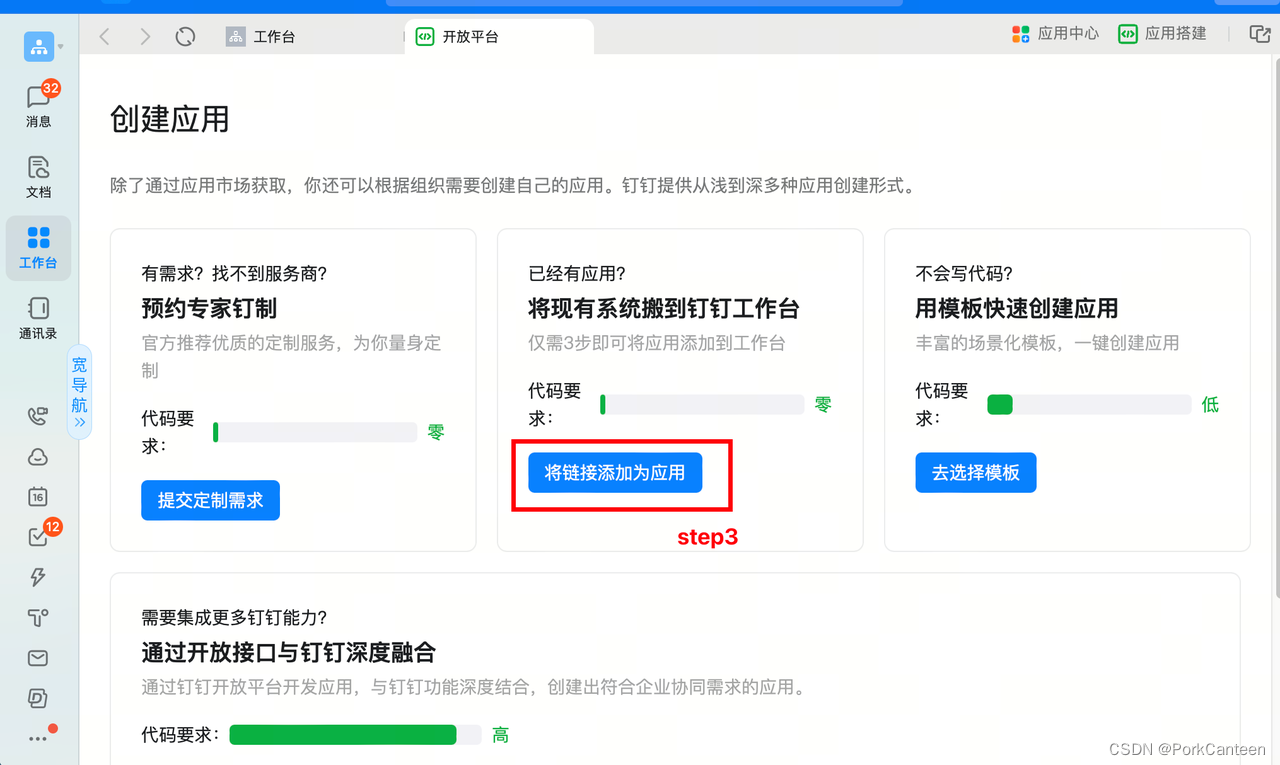Screen dimensions: 1280x765
Task: Click the 将现有系统搬到钉钉工作台 heading
Action: pyautogui.click(x=664, y=308)
